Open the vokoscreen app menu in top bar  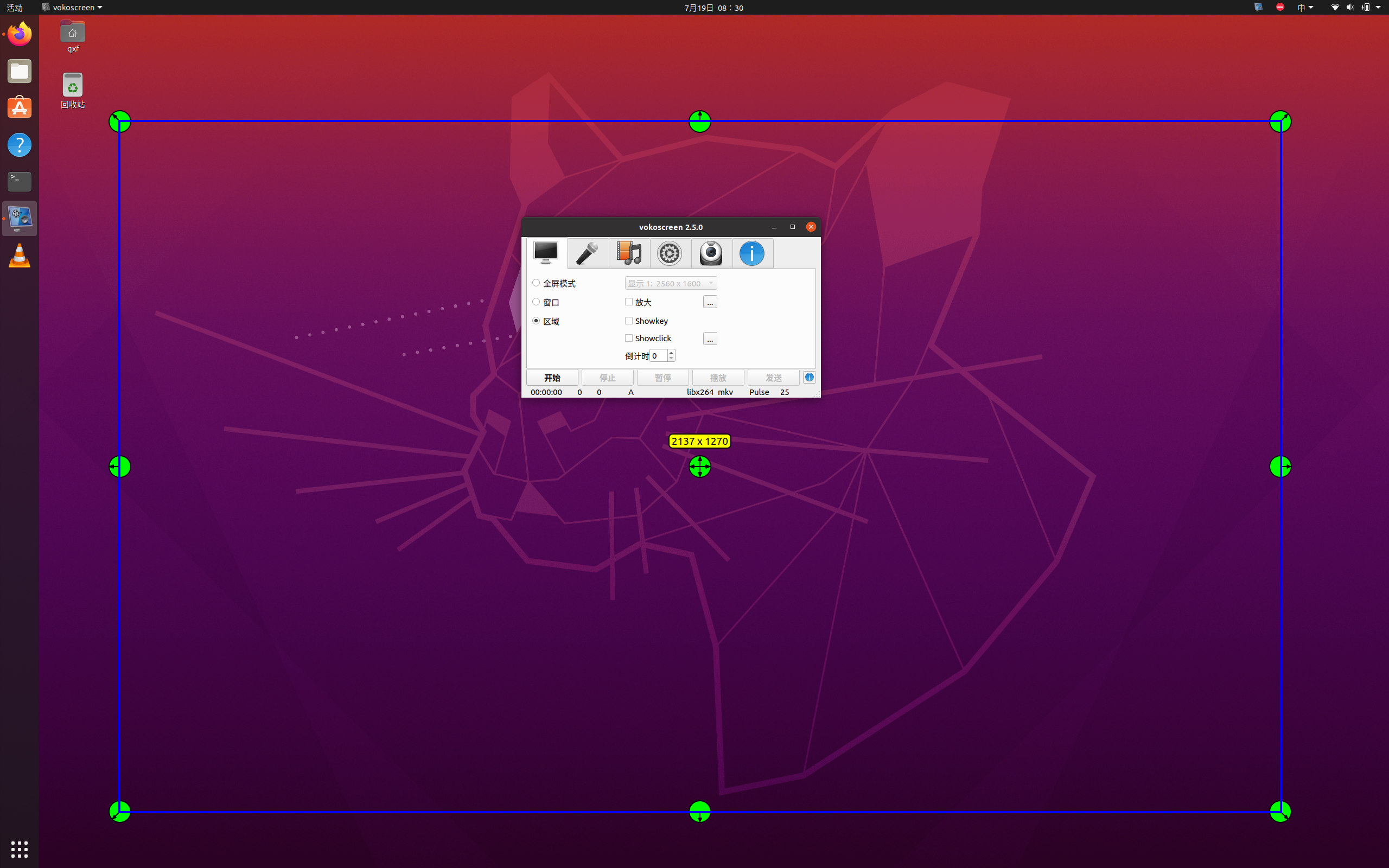click(x=72, y=8)
